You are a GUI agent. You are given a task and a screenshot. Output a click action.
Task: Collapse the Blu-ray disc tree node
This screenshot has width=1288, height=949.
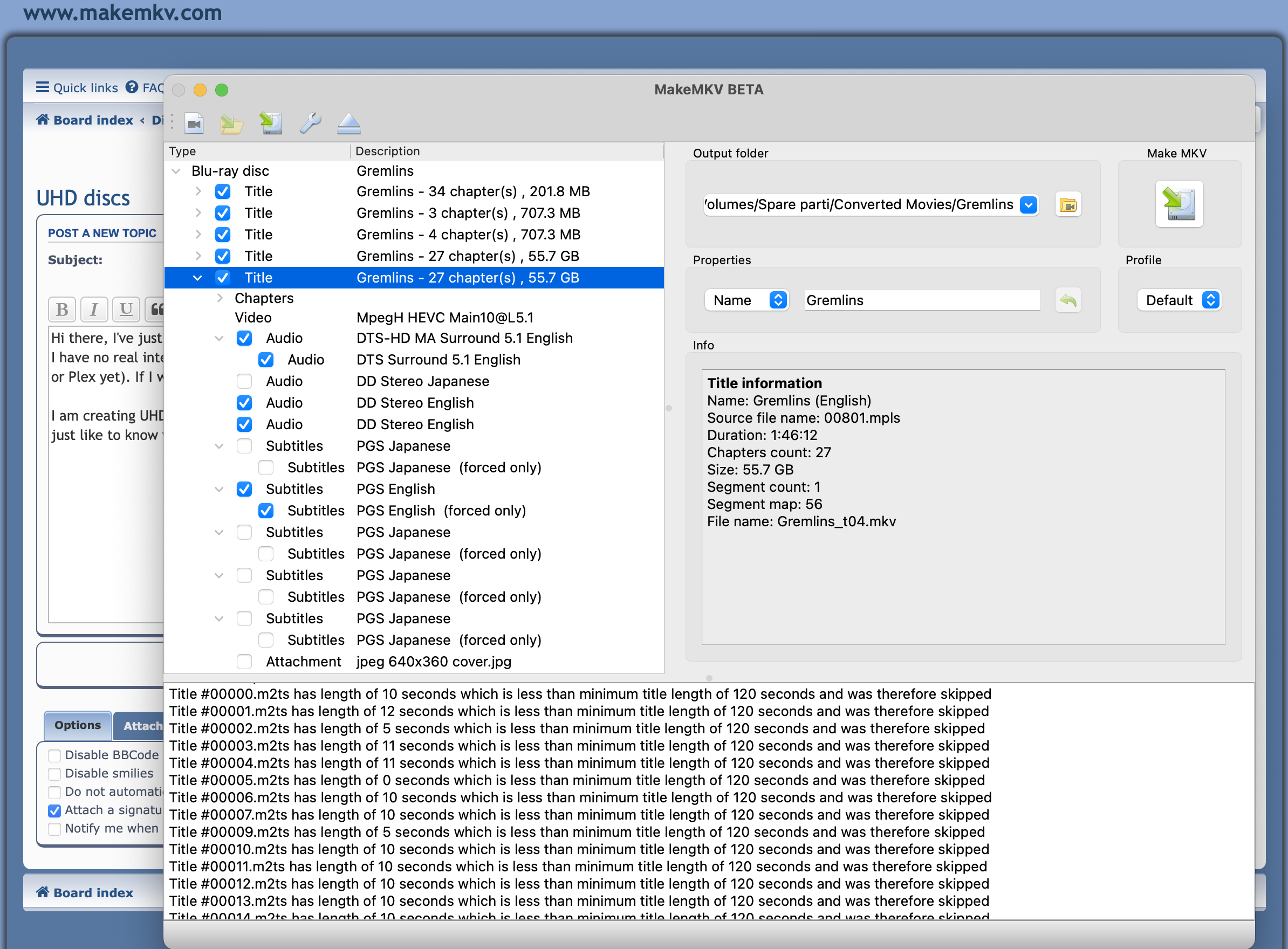point(176,171)
